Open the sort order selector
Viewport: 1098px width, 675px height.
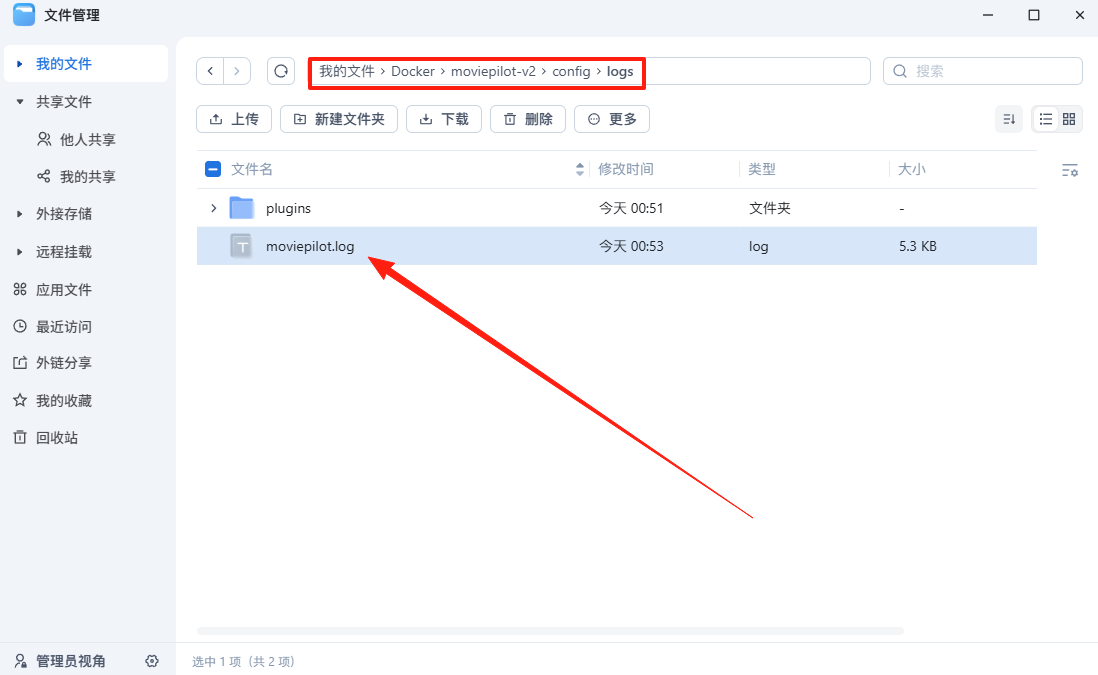tap(1009, 118)
